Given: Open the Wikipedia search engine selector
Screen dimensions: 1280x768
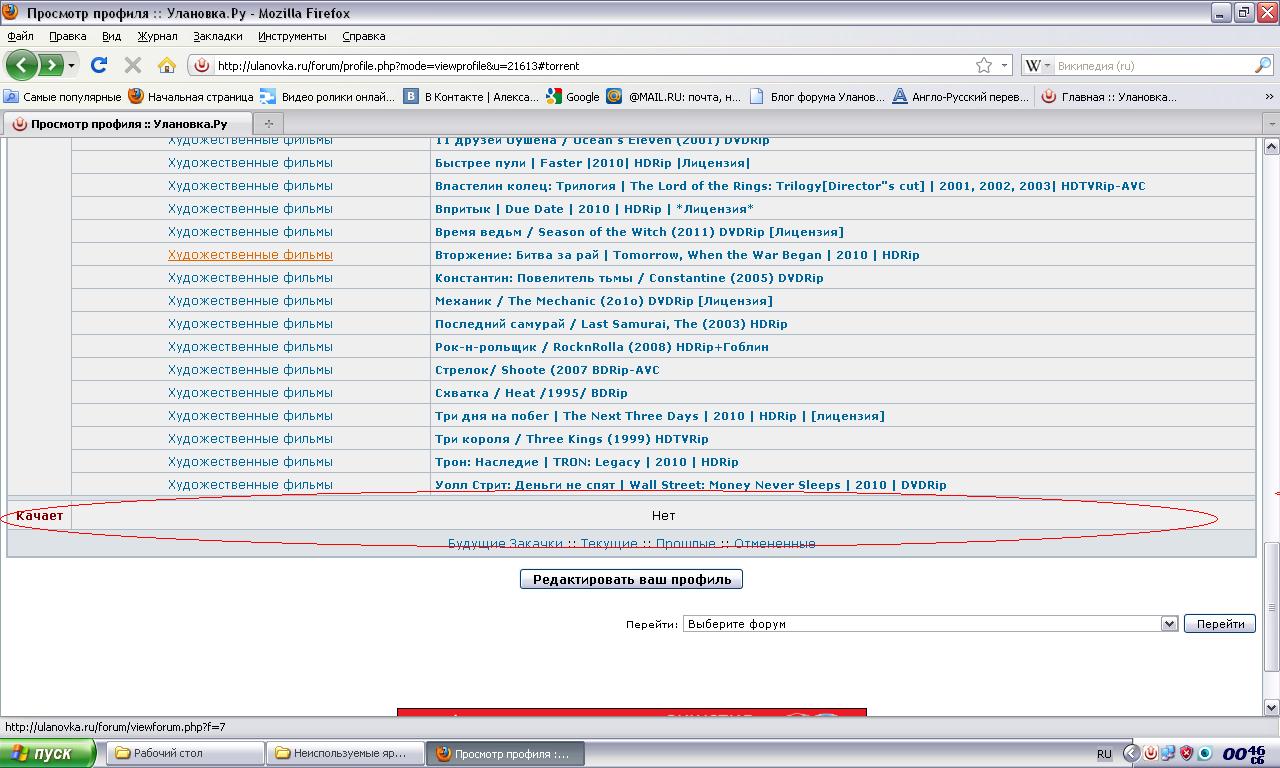Looking at the screenshot, I should coord(1036,65).
